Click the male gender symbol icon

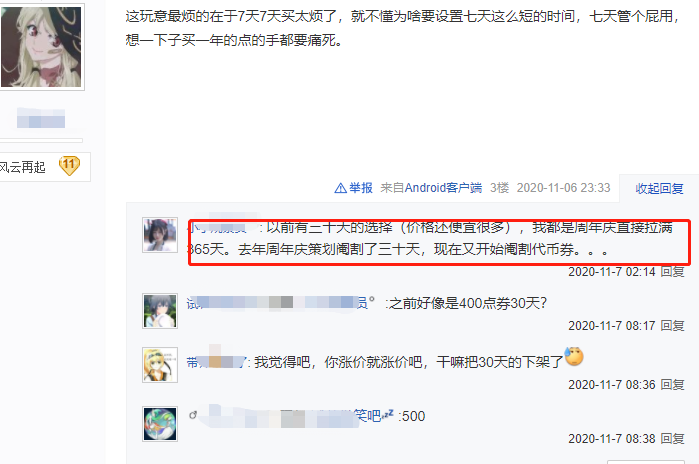coord(193,415)
